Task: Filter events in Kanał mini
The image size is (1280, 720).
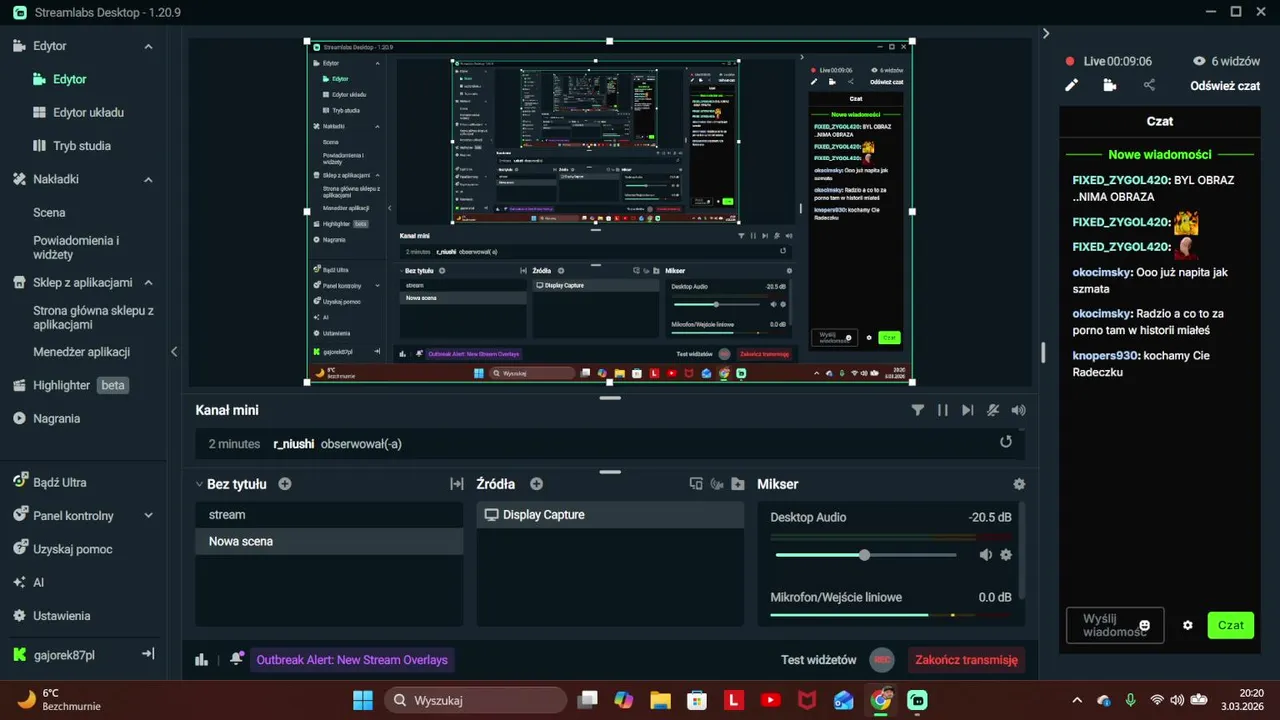Action: coord(918,410)
